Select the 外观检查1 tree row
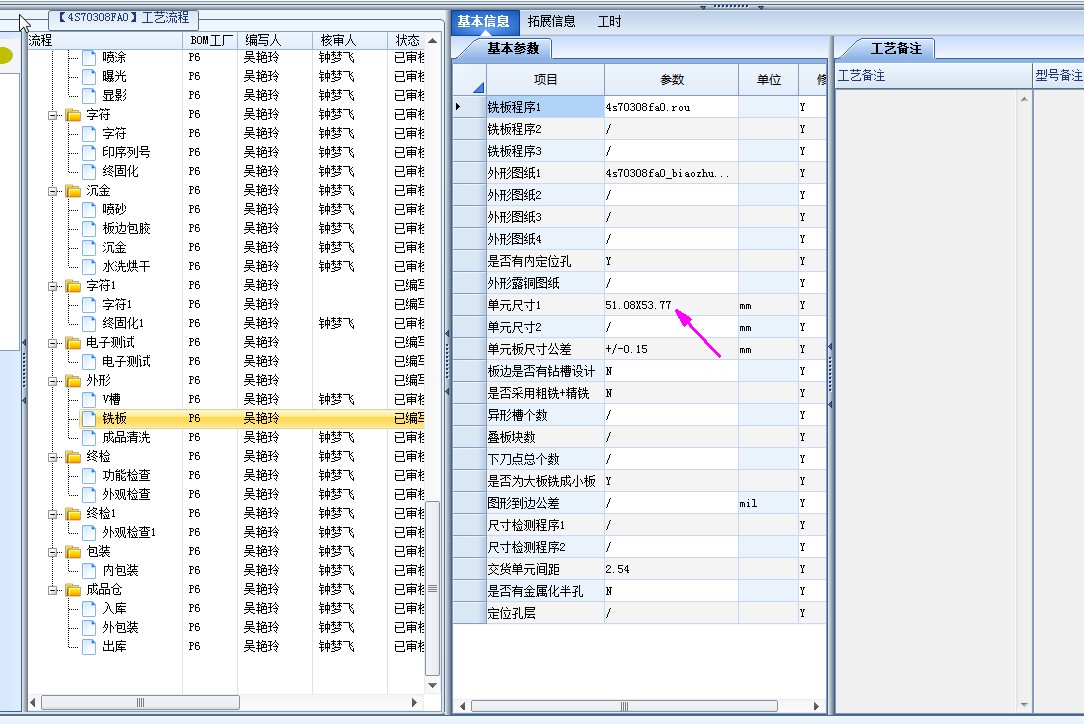This screenshot has height=724, width=1084. click(x=129, y=532)
